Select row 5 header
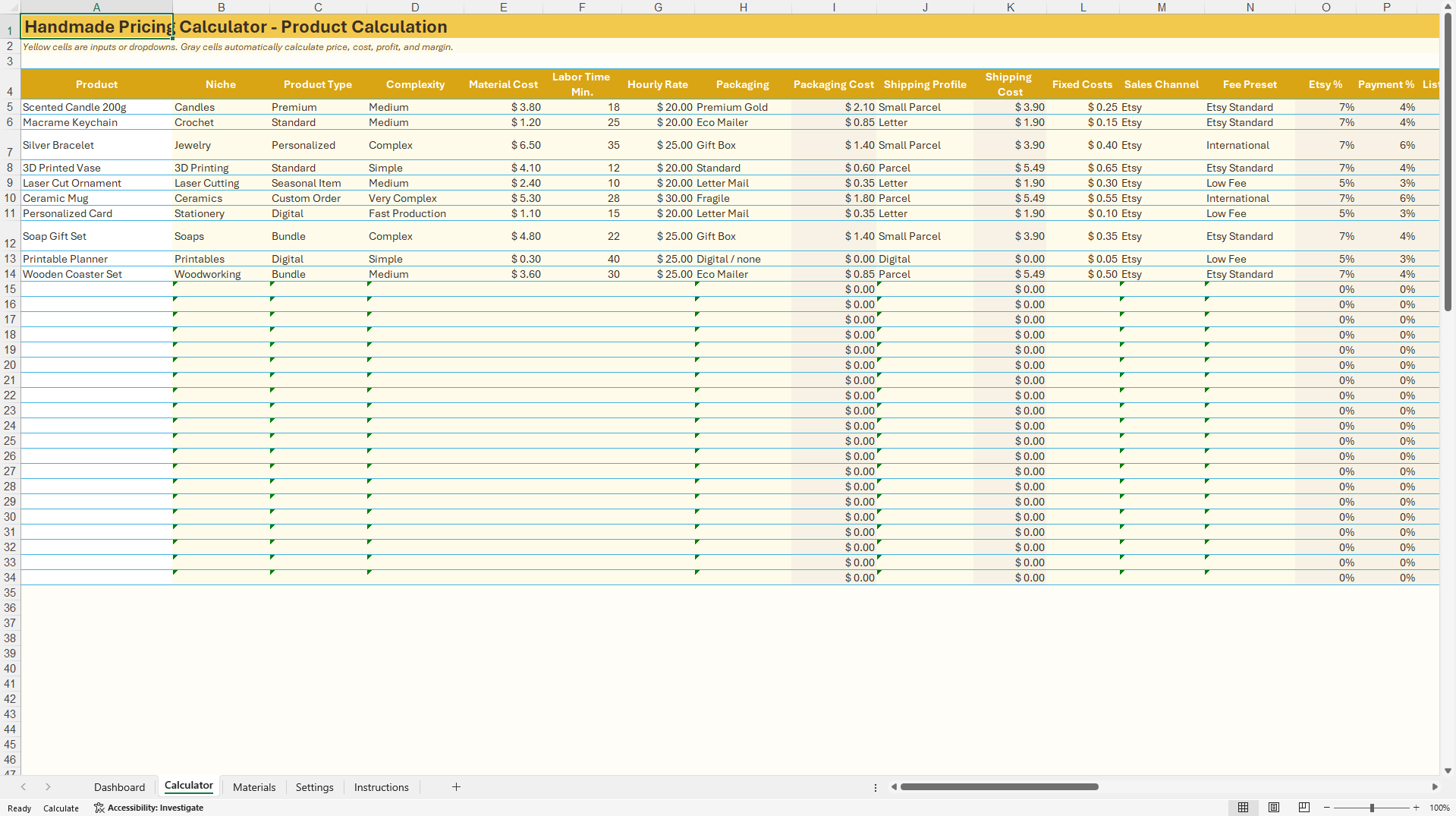 (10, 107)
